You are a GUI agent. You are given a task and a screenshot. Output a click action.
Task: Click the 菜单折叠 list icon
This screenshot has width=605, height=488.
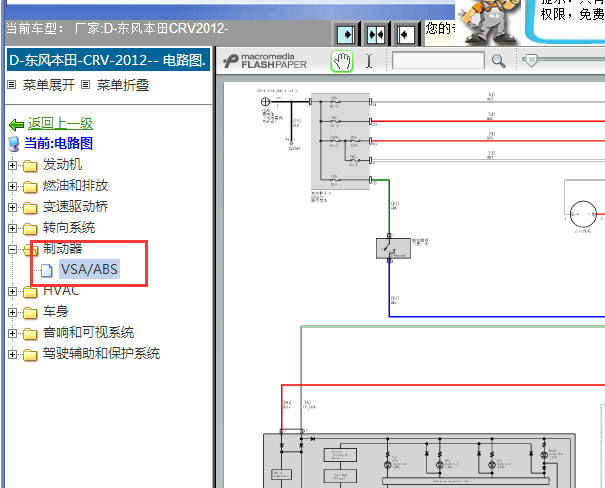pyautogui.click(x=86, y=85)
